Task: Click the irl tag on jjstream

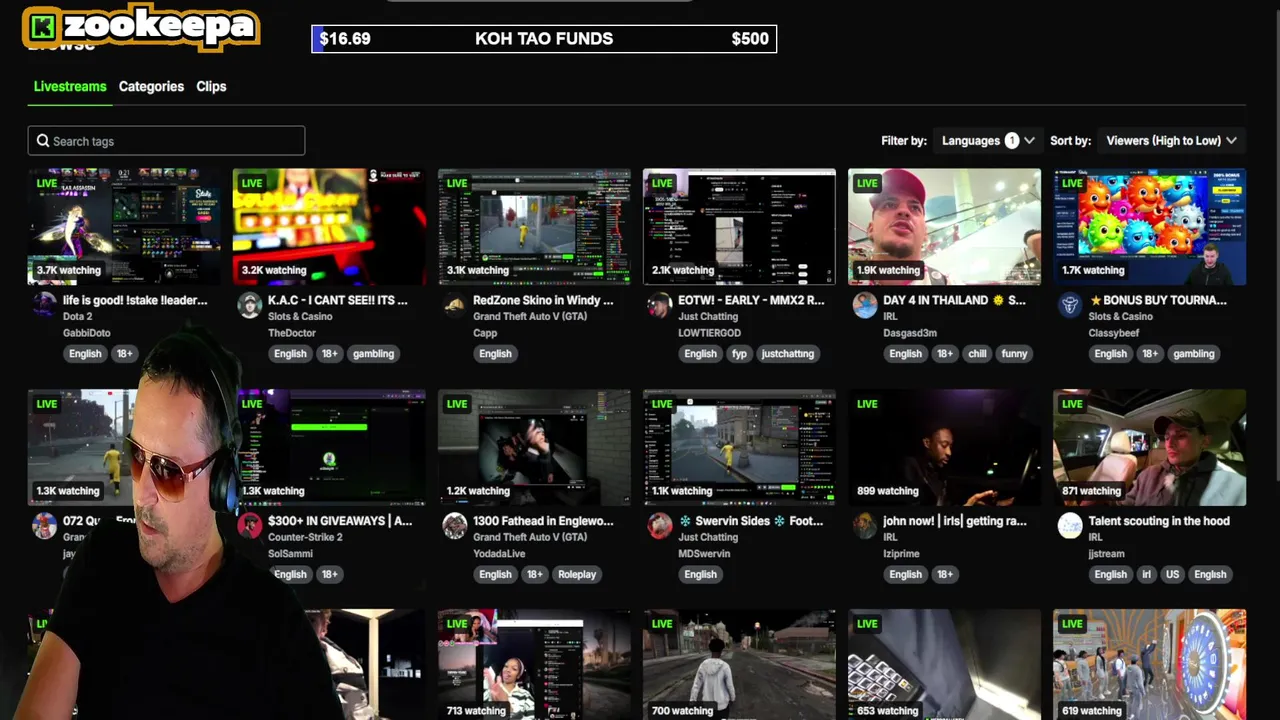Action: 1147,575
